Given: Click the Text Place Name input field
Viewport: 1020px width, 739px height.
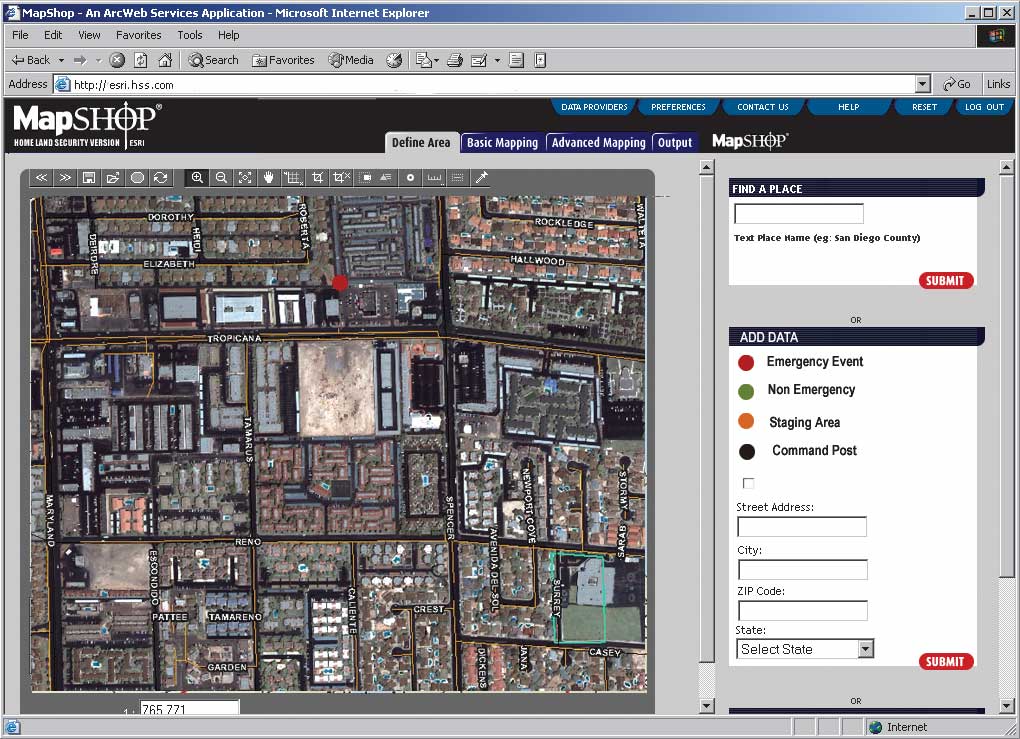Looking at the screenshot, I should point(798,213).
